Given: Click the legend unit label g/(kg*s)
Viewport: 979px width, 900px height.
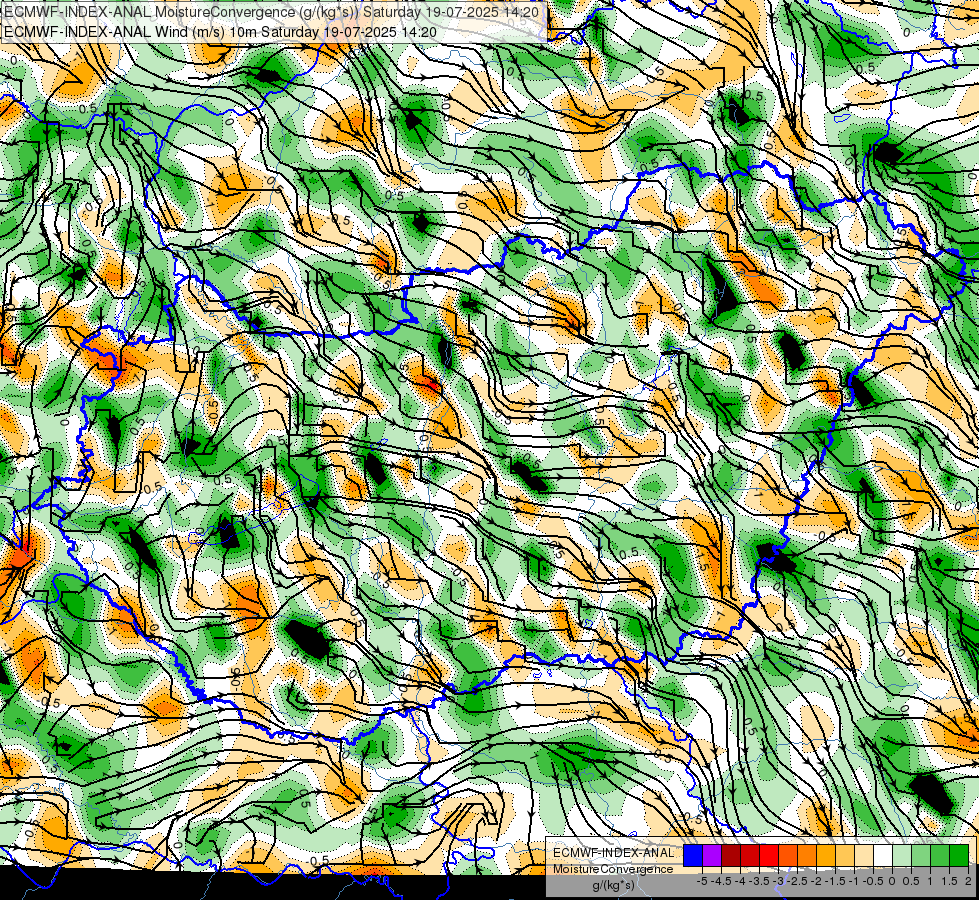Looking at the screenshot, I should point(614,885).
